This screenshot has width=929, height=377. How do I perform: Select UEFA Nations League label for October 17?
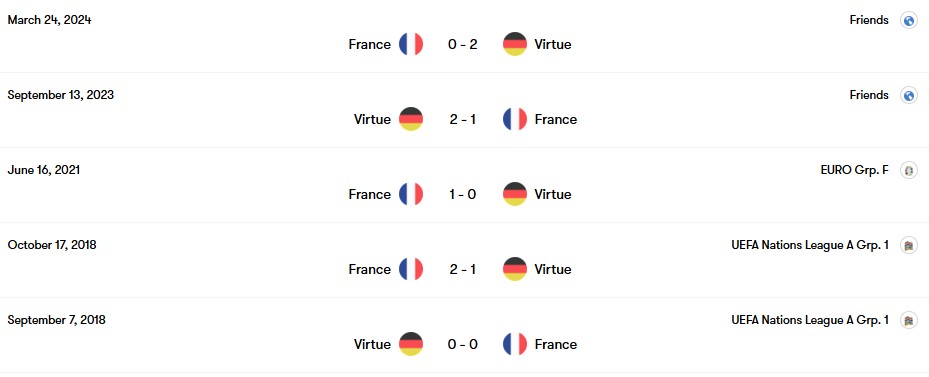810,245
